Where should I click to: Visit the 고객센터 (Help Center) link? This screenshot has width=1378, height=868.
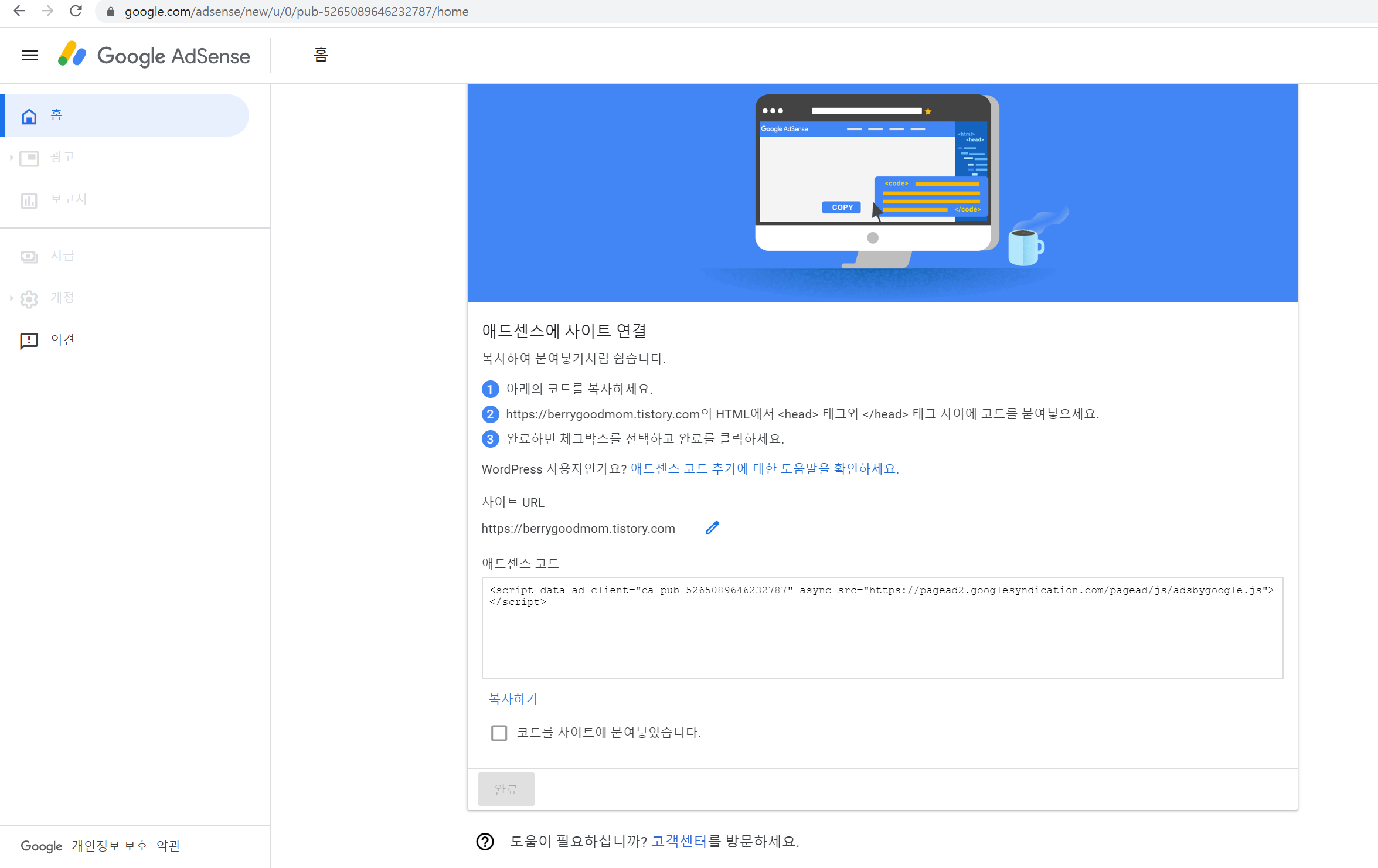pyautogui.click(x=679, y=841)
